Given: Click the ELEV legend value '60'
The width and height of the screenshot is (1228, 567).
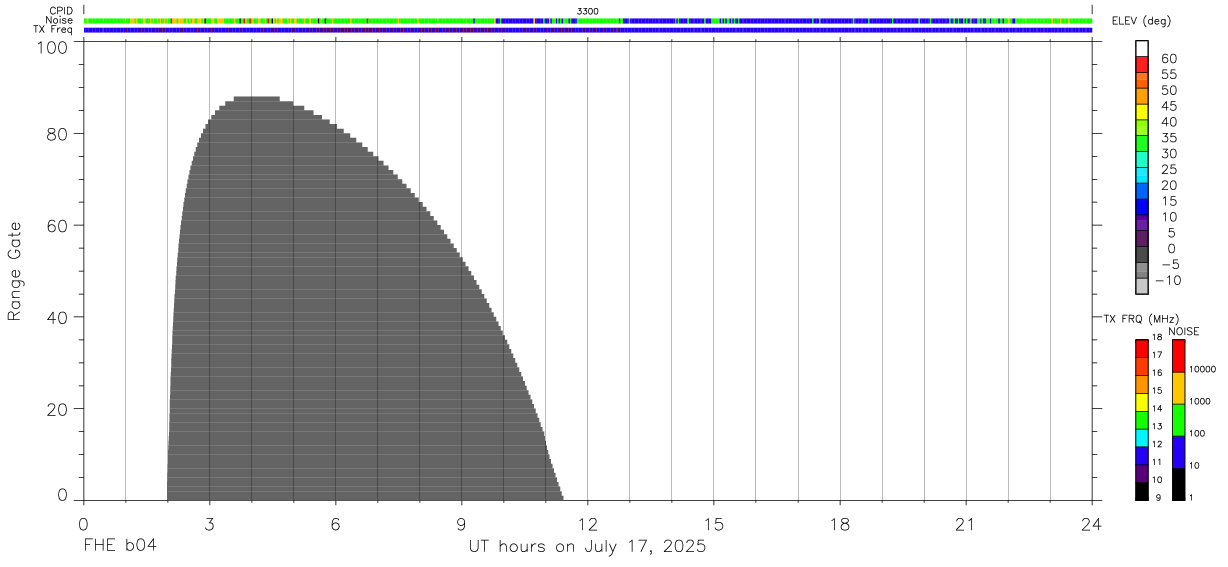Looking at the screenshot, I should tap(1171, 59).
